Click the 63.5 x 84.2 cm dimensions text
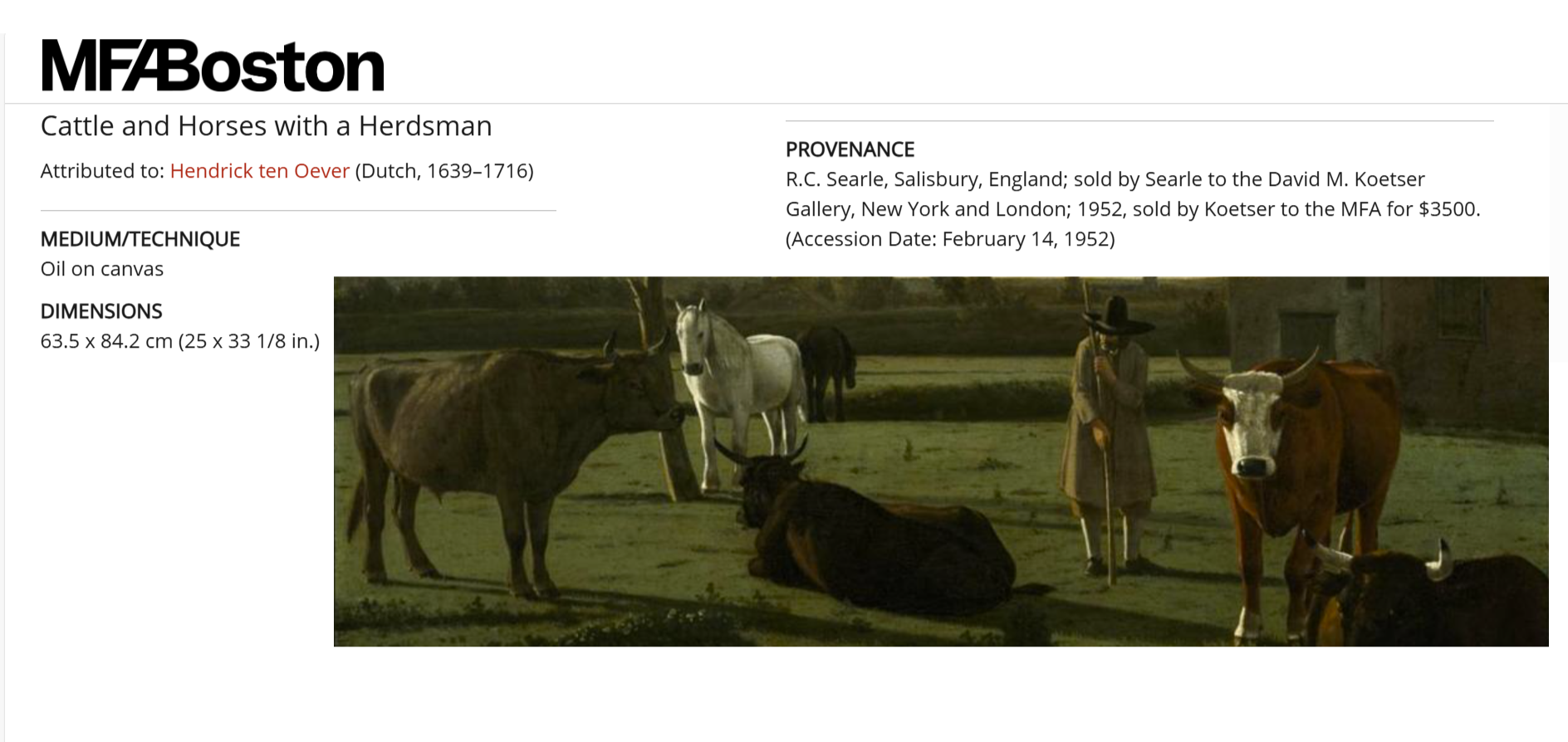The image size is (1568, 742). pos(180,341)
